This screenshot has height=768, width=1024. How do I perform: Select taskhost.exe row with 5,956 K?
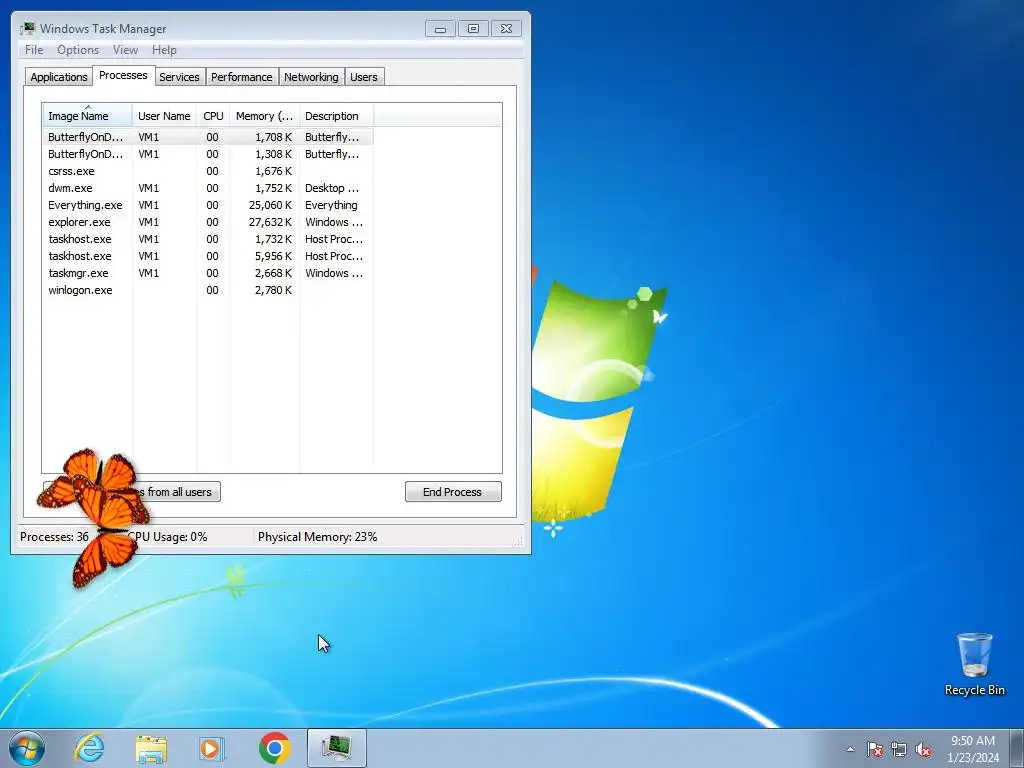click(208, 256)
